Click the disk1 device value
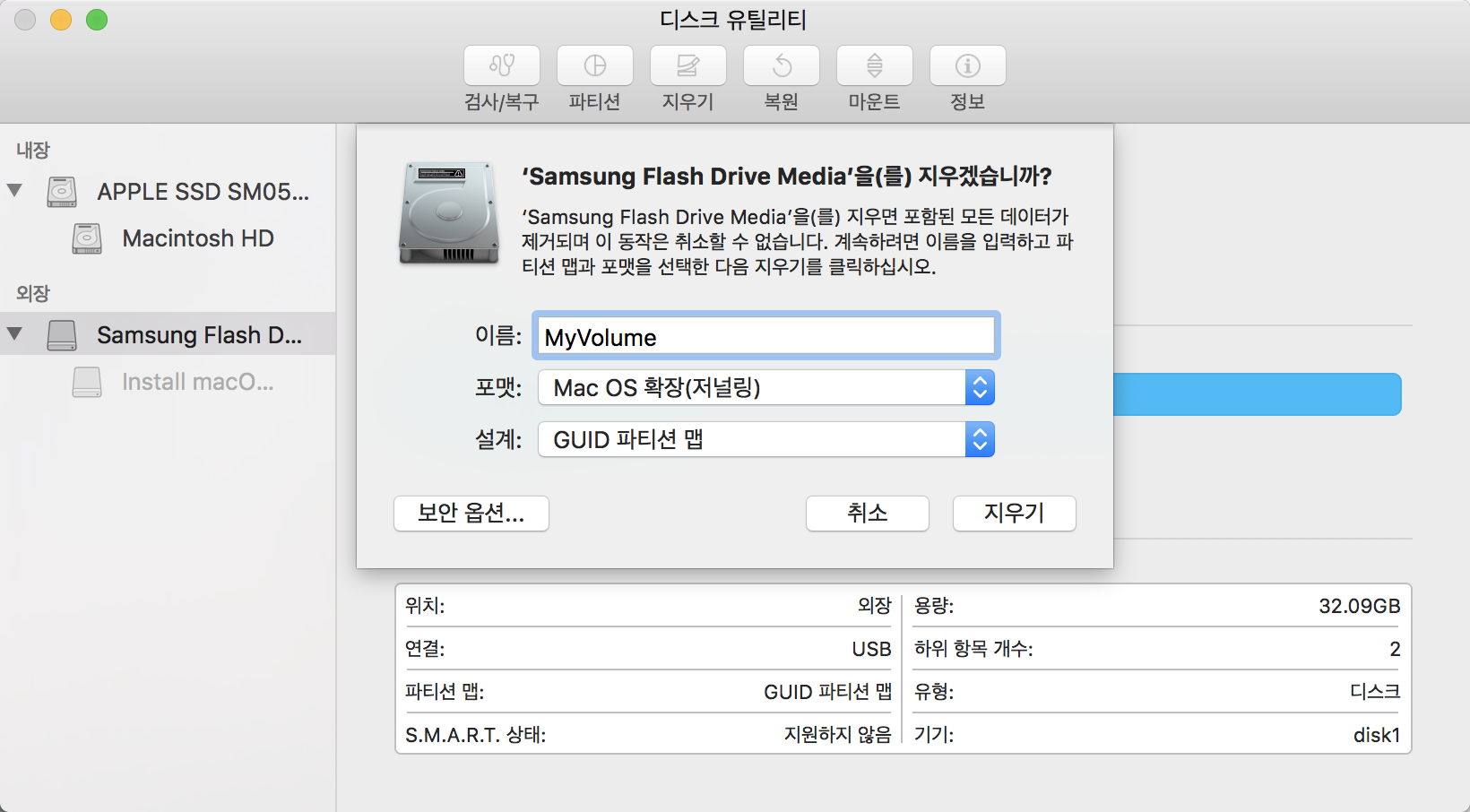Image resolution: width=1470 pixels, height=812 pixels. (x=1377, y=735)
